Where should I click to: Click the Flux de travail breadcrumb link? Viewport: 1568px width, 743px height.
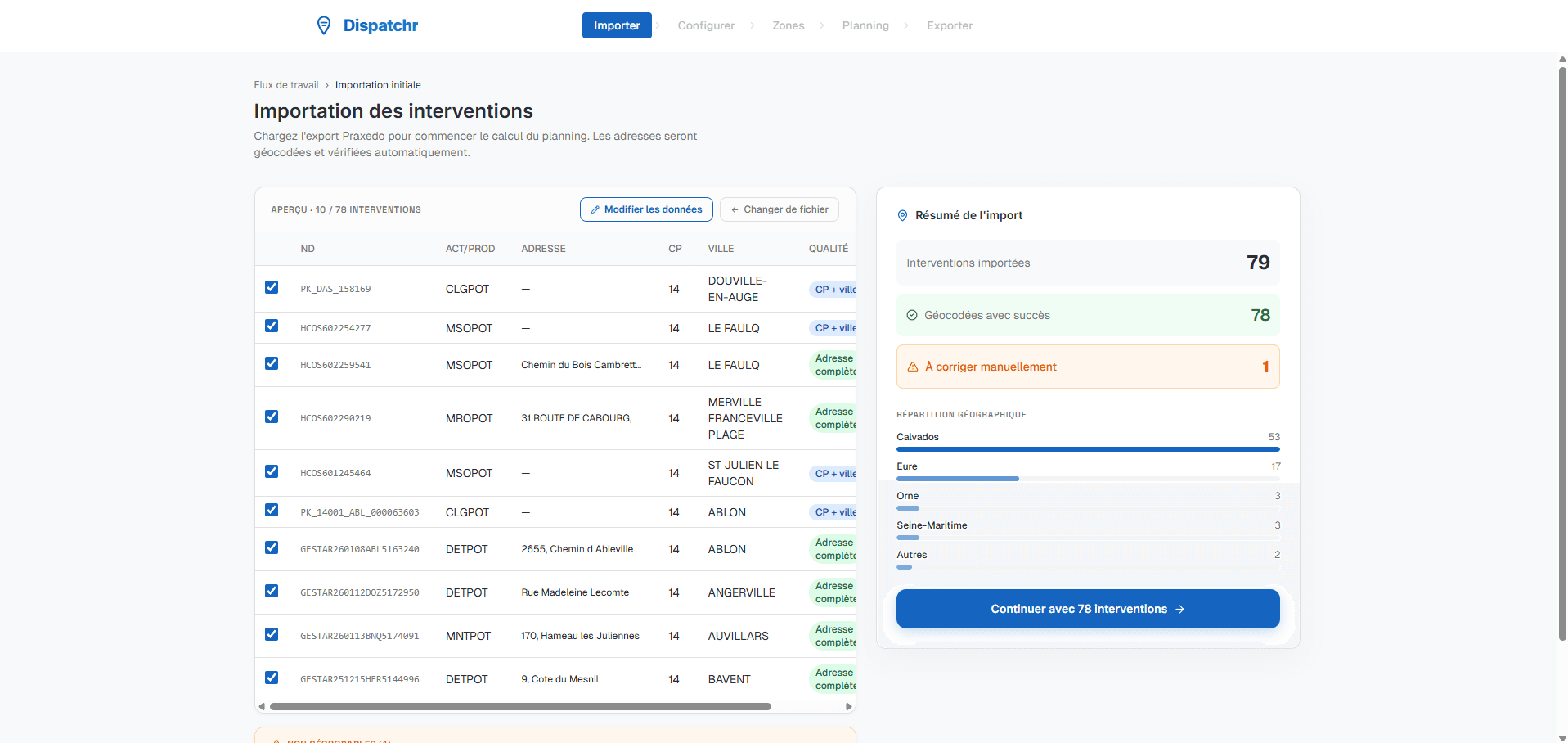[x=285, y=85]
